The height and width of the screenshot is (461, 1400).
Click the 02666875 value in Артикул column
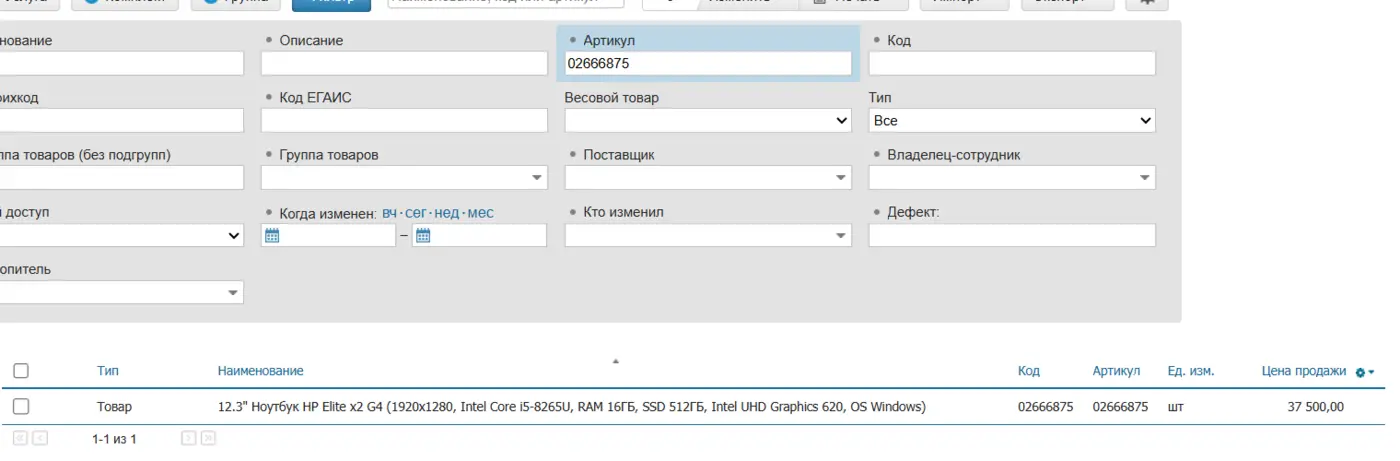click(1121, 407)
